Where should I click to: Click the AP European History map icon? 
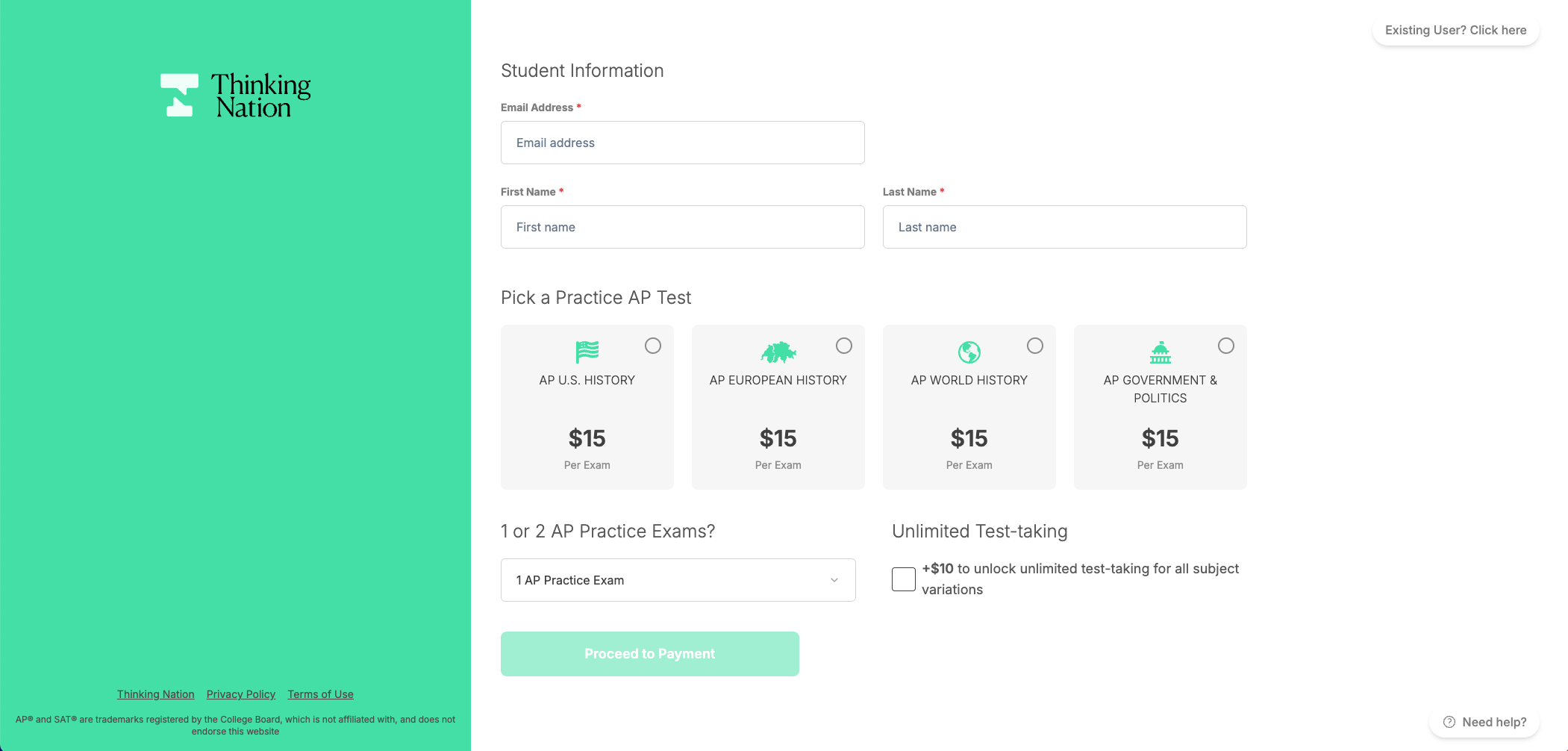(778, 352)
